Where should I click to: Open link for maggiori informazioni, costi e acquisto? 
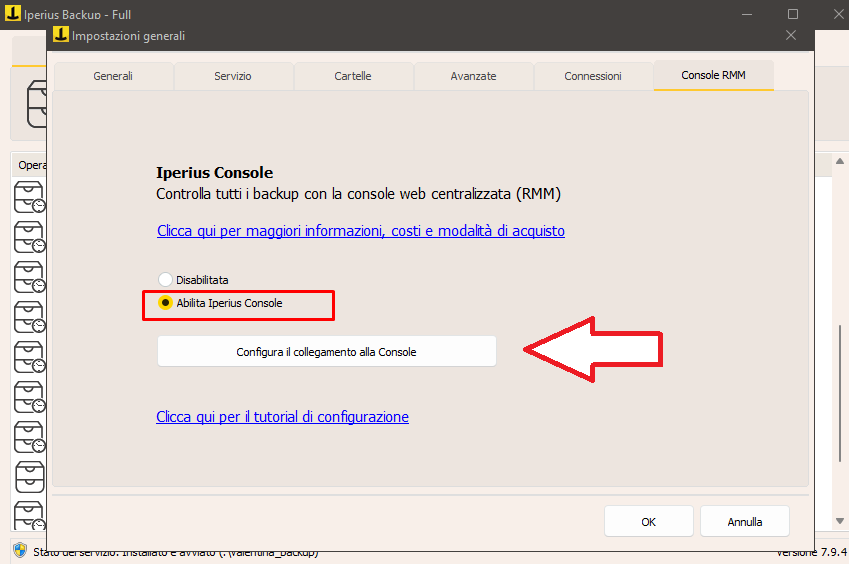pos(361,231)
